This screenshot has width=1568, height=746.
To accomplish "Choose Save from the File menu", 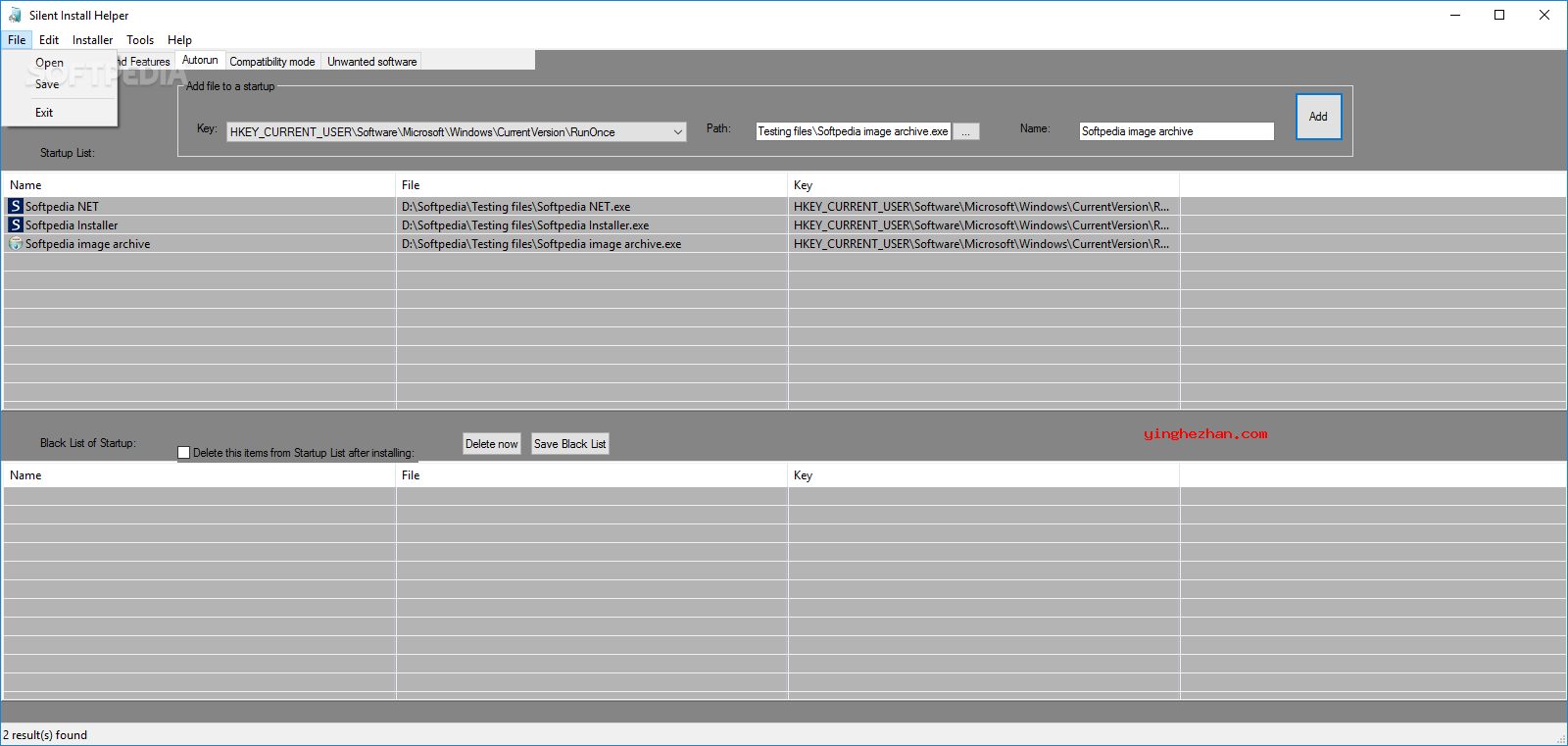I will [60, 84].
